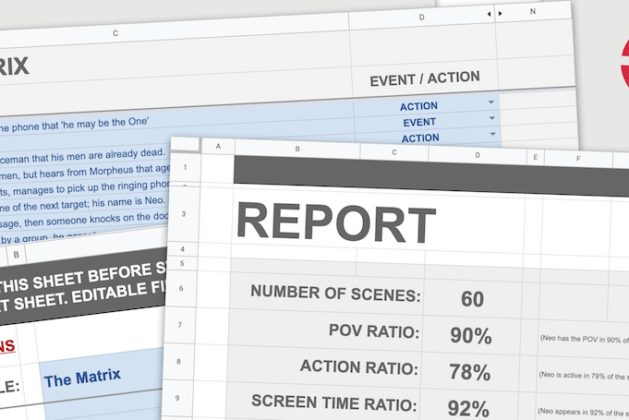Select column E header in Report sheet
The width and height of the screenshot is (629, 420).
(536, 157)
